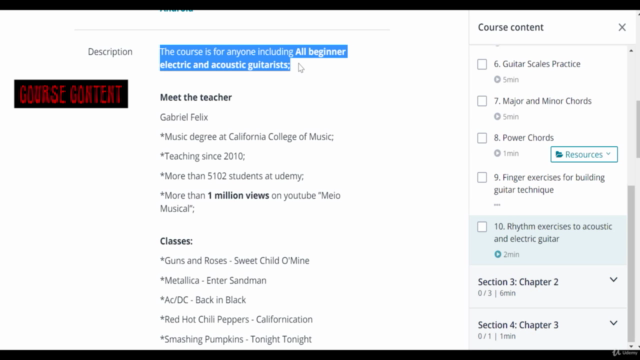Click folder icon in Resources button
The image size is (640, 360).
(559, 154)
